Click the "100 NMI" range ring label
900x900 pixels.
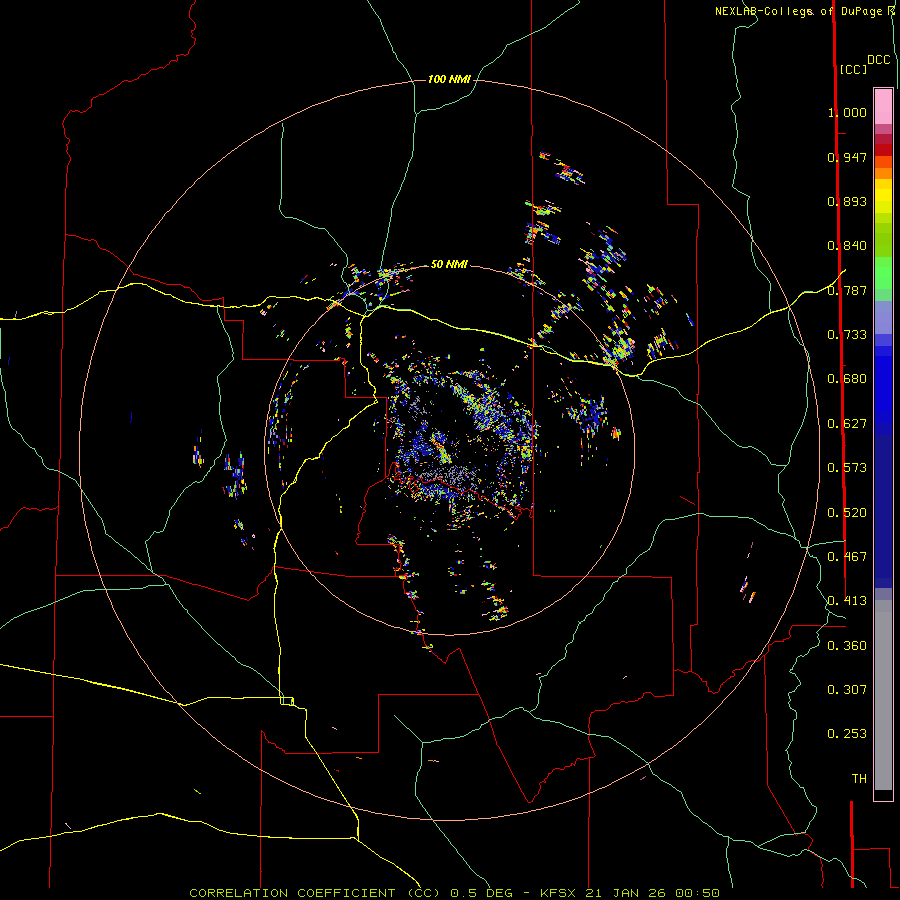(x=449, y=79)
